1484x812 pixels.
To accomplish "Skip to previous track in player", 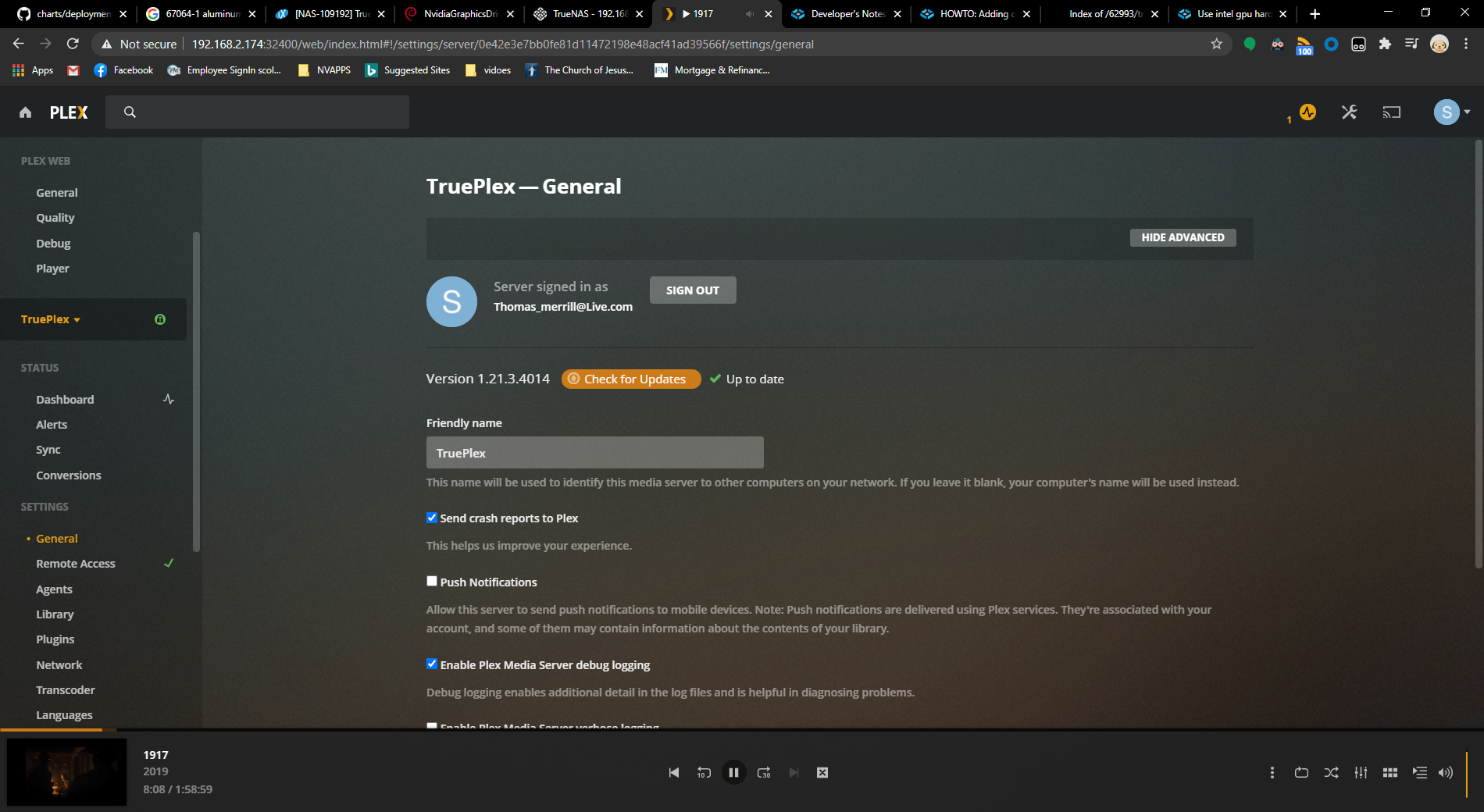I will point(674,772).
